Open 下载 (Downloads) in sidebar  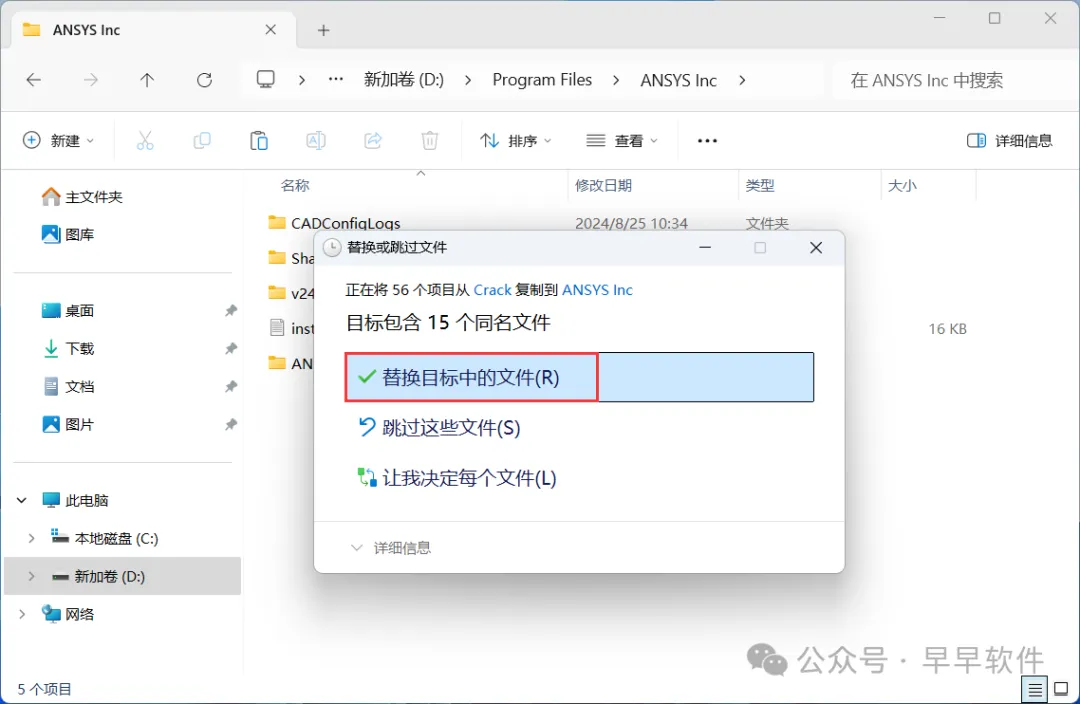[x=68, y=349]
